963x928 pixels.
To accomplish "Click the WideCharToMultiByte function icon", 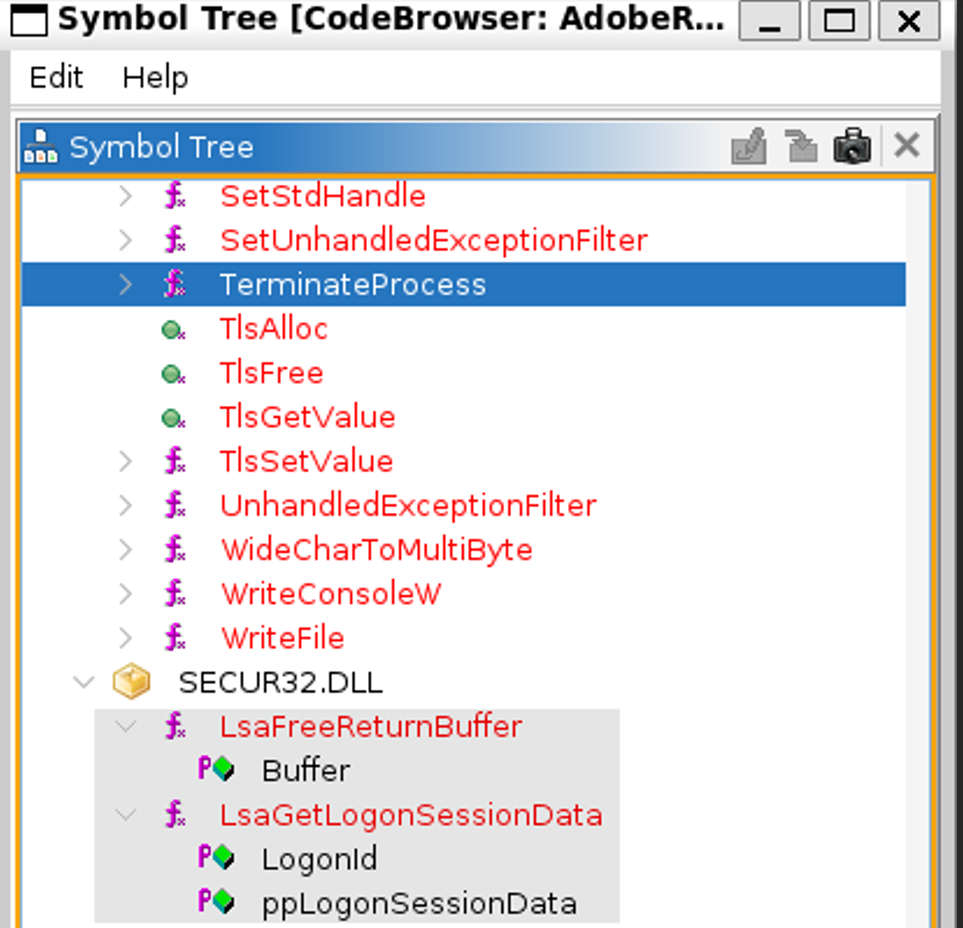I will 174,550.
